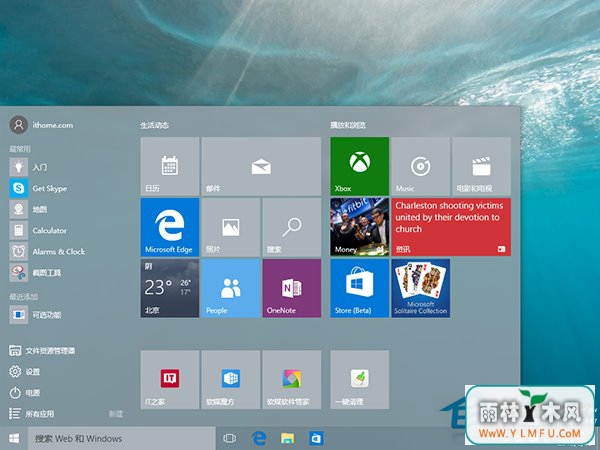Open Edge from the taskbar
This screenshot has height=450, width=600.
pos(259,439)
